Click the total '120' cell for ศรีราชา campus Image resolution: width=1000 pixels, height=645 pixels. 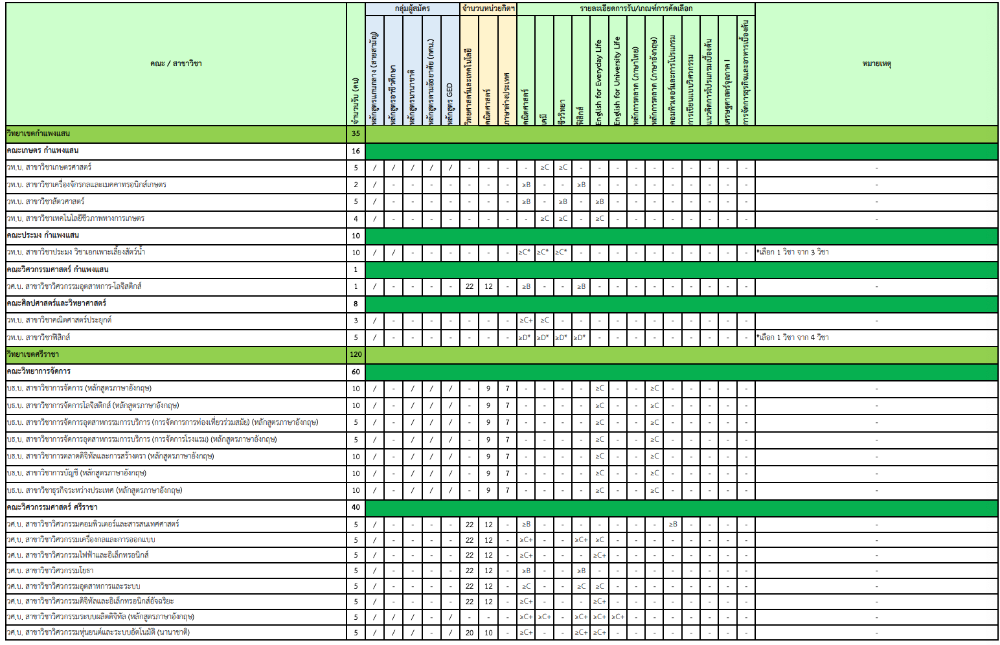pyautogui.click(x=355, y=354)
